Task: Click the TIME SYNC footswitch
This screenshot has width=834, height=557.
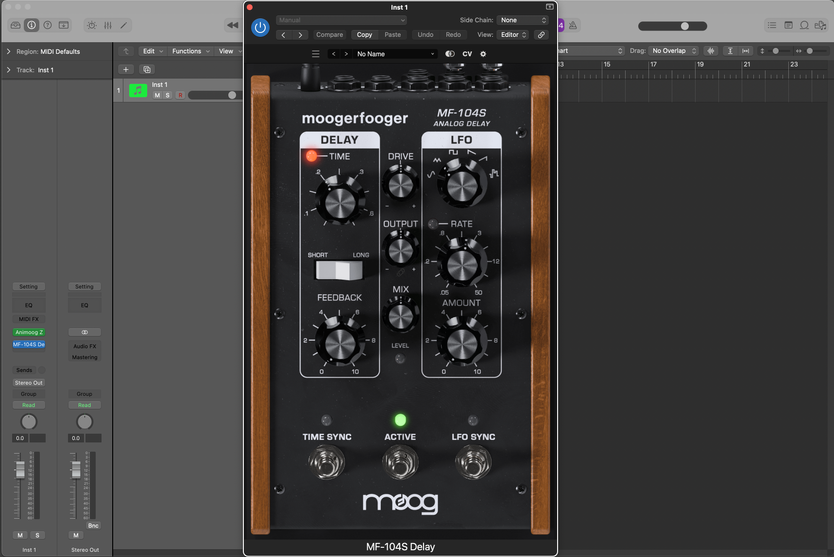Action: pos(326,462)
